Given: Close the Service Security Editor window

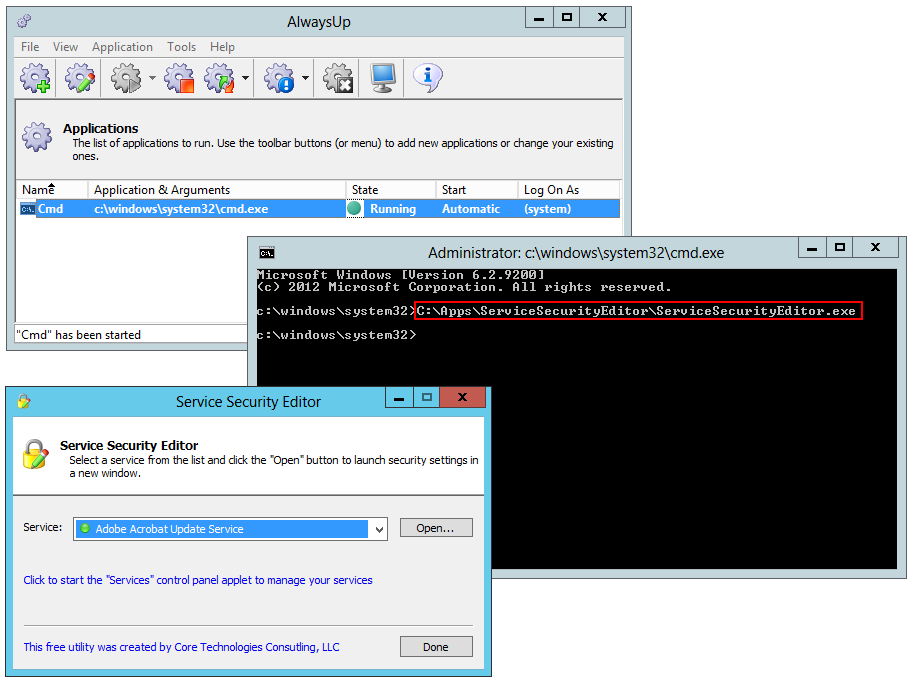Looking at the screenshot, I should (463, 398).
